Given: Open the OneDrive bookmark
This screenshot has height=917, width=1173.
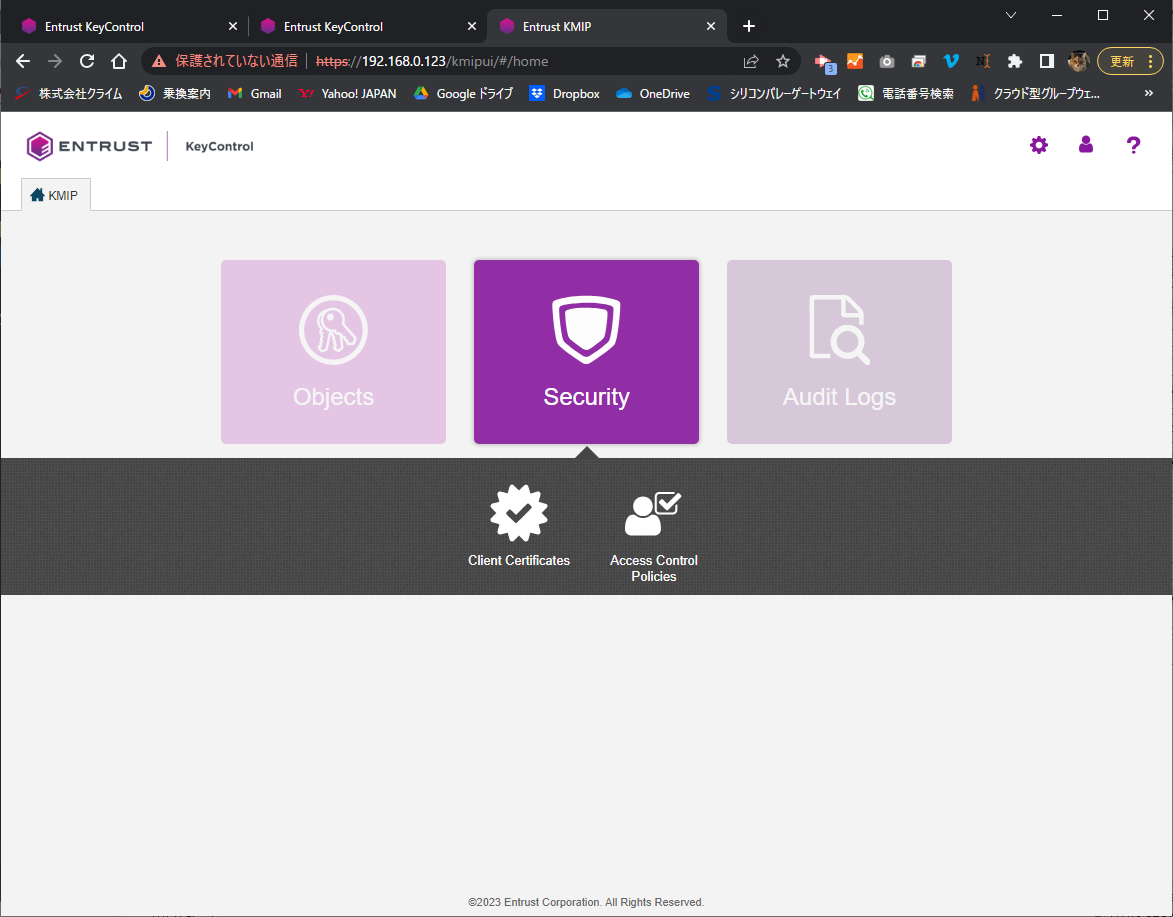Looking at the screenshot, I should tap(653, 93).
